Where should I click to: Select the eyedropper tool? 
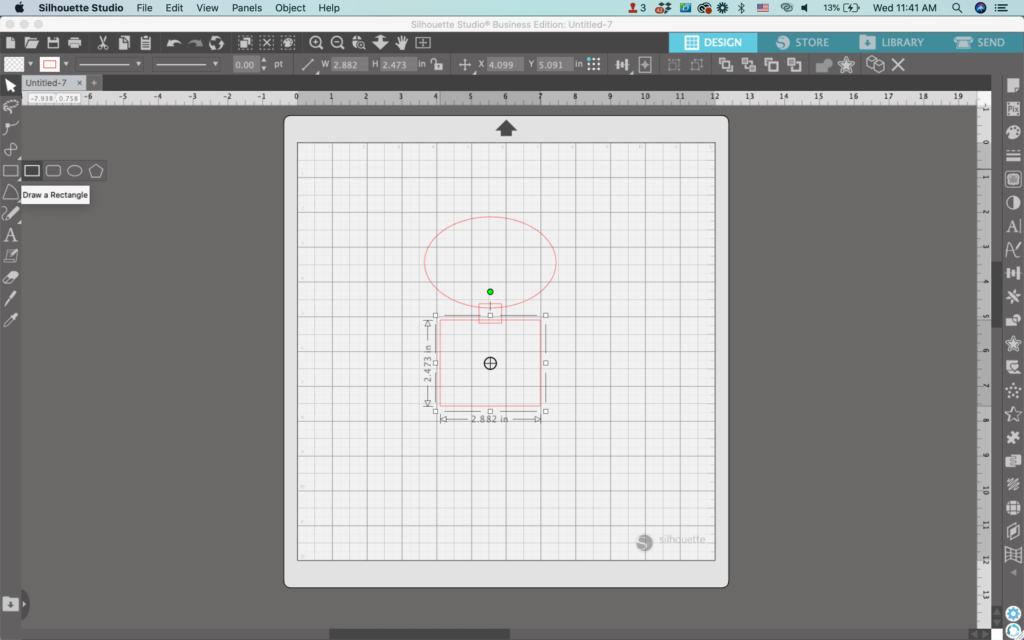pyautogui.click(x=10, y=320)
